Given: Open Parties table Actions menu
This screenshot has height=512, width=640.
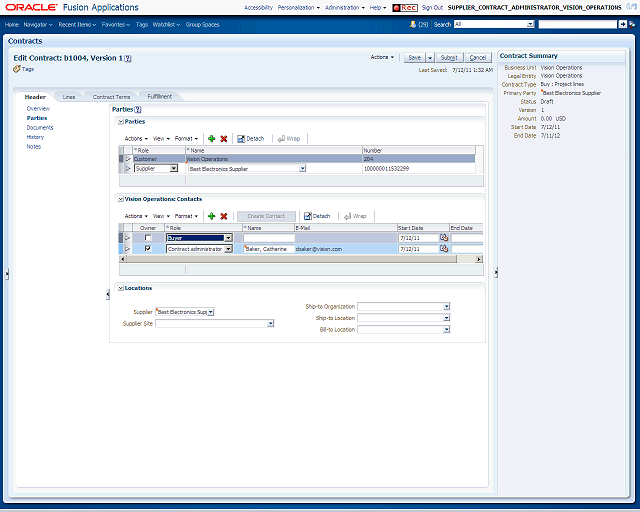Looking at the screenshot, I should click(136, 138).
